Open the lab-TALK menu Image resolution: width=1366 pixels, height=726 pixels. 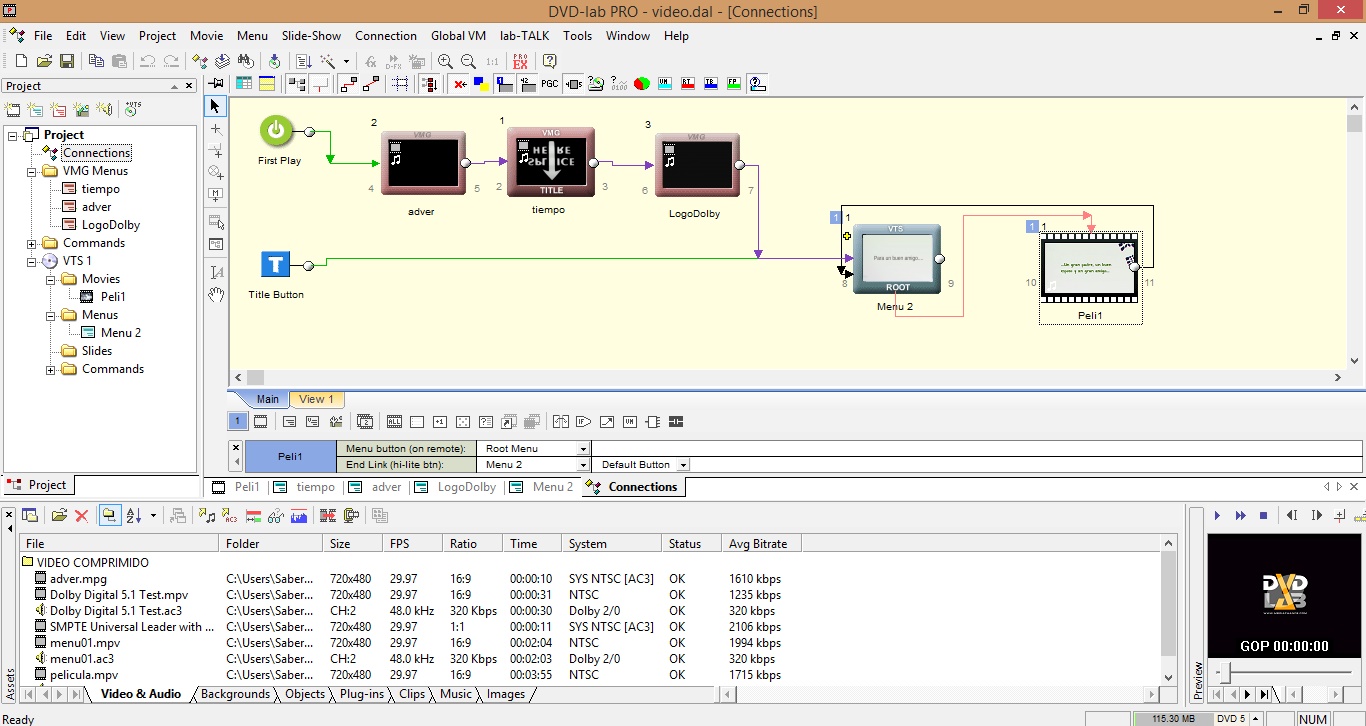525,36
